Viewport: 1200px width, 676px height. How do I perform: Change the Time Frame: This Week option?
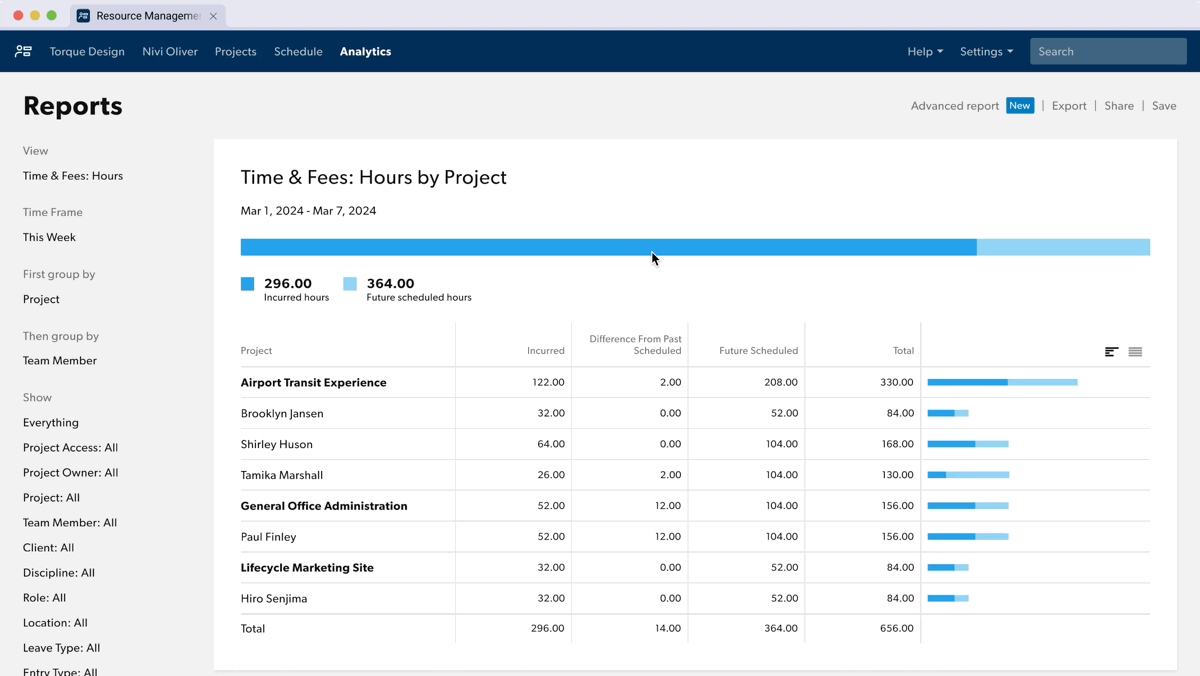[x=49, y=237]
